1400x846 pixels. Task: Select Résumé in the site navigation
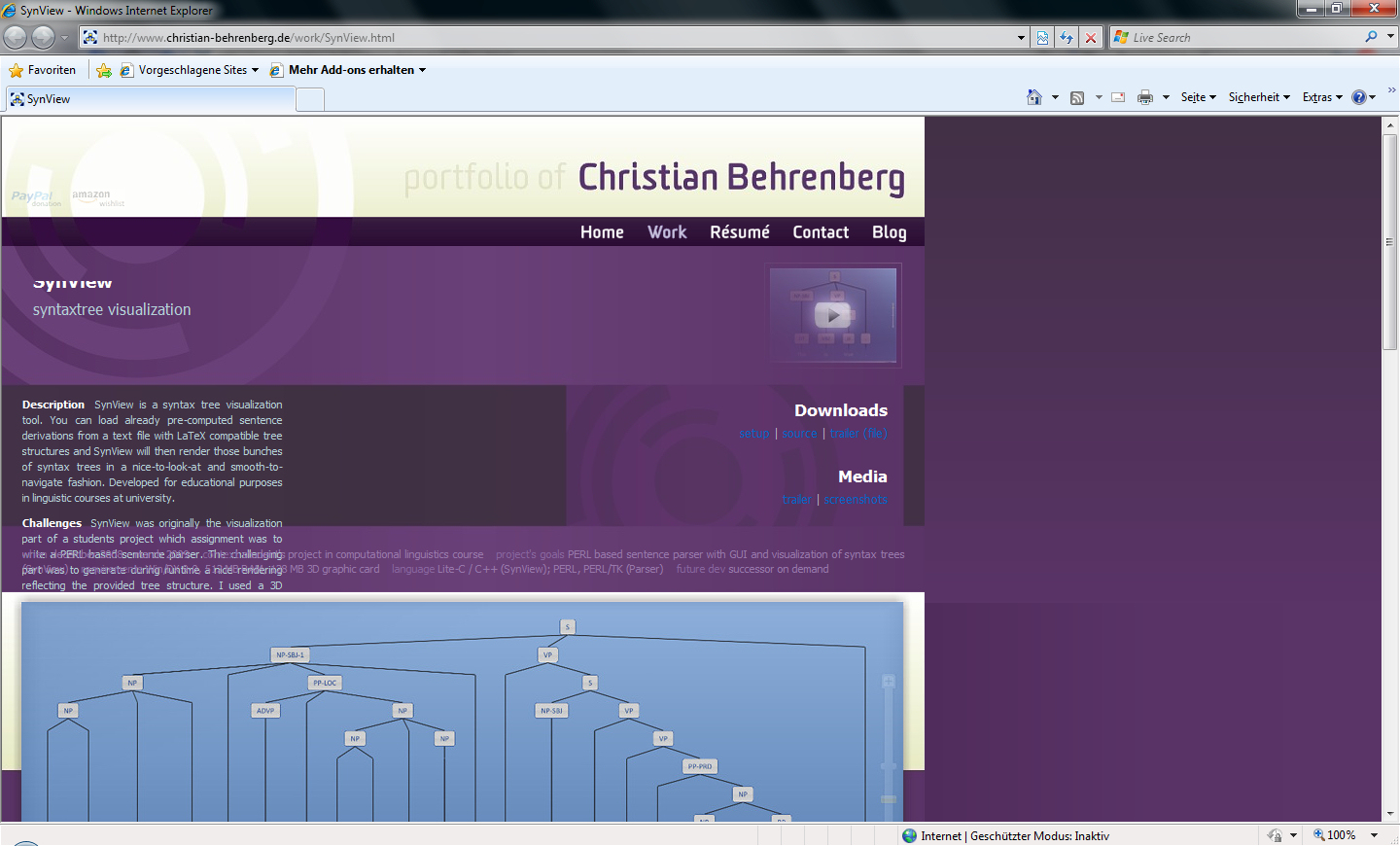tap(739, 232)
